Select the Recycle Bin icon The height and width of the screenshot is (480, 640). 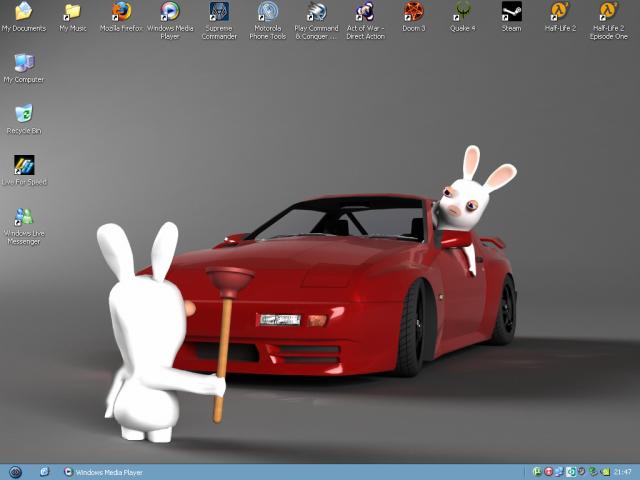24,120
